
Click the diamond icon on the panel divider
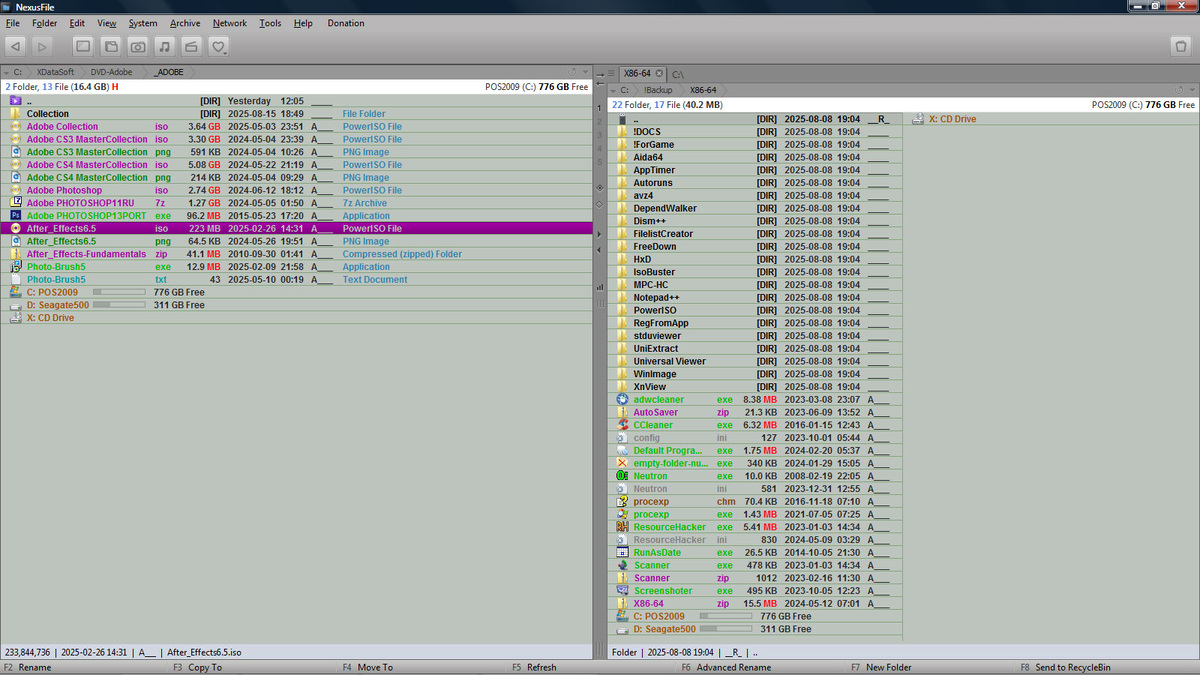pyautogui.click(x=599, y=203)
